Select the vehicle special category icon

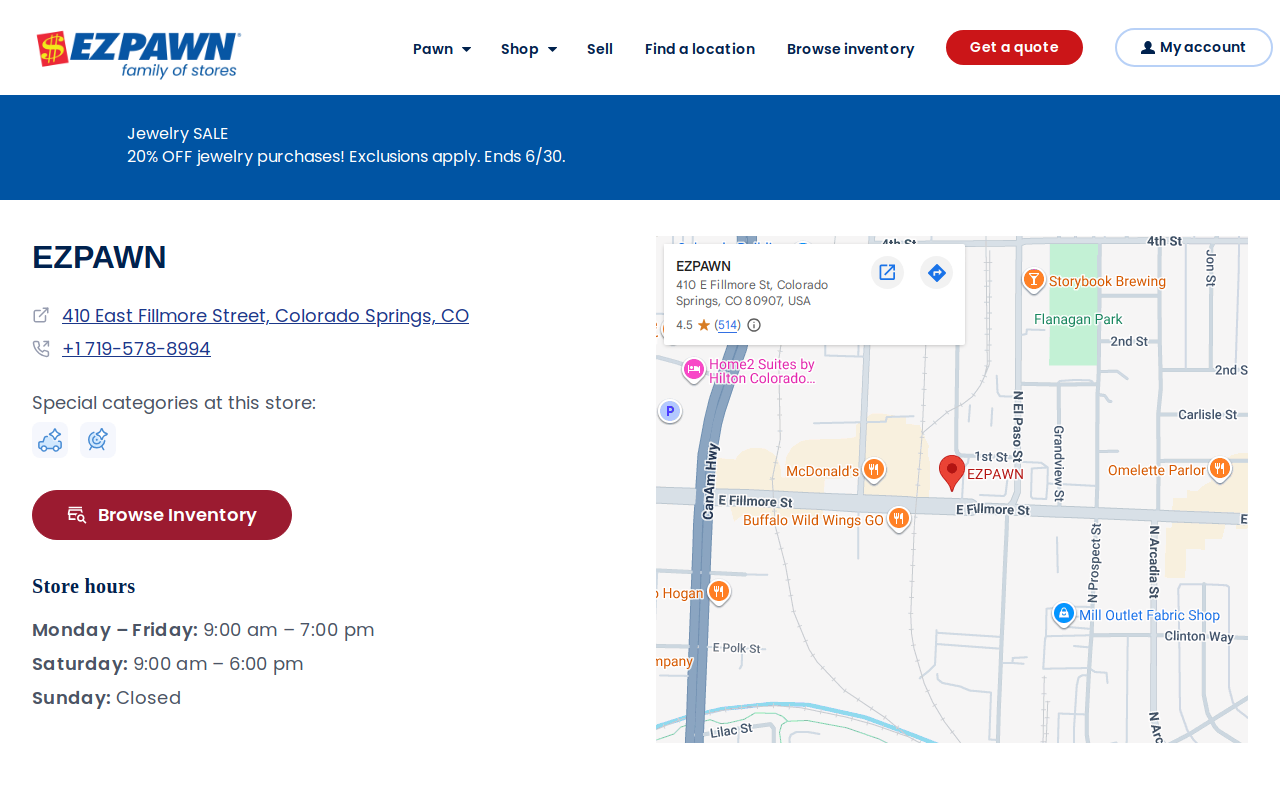point(50,440)
